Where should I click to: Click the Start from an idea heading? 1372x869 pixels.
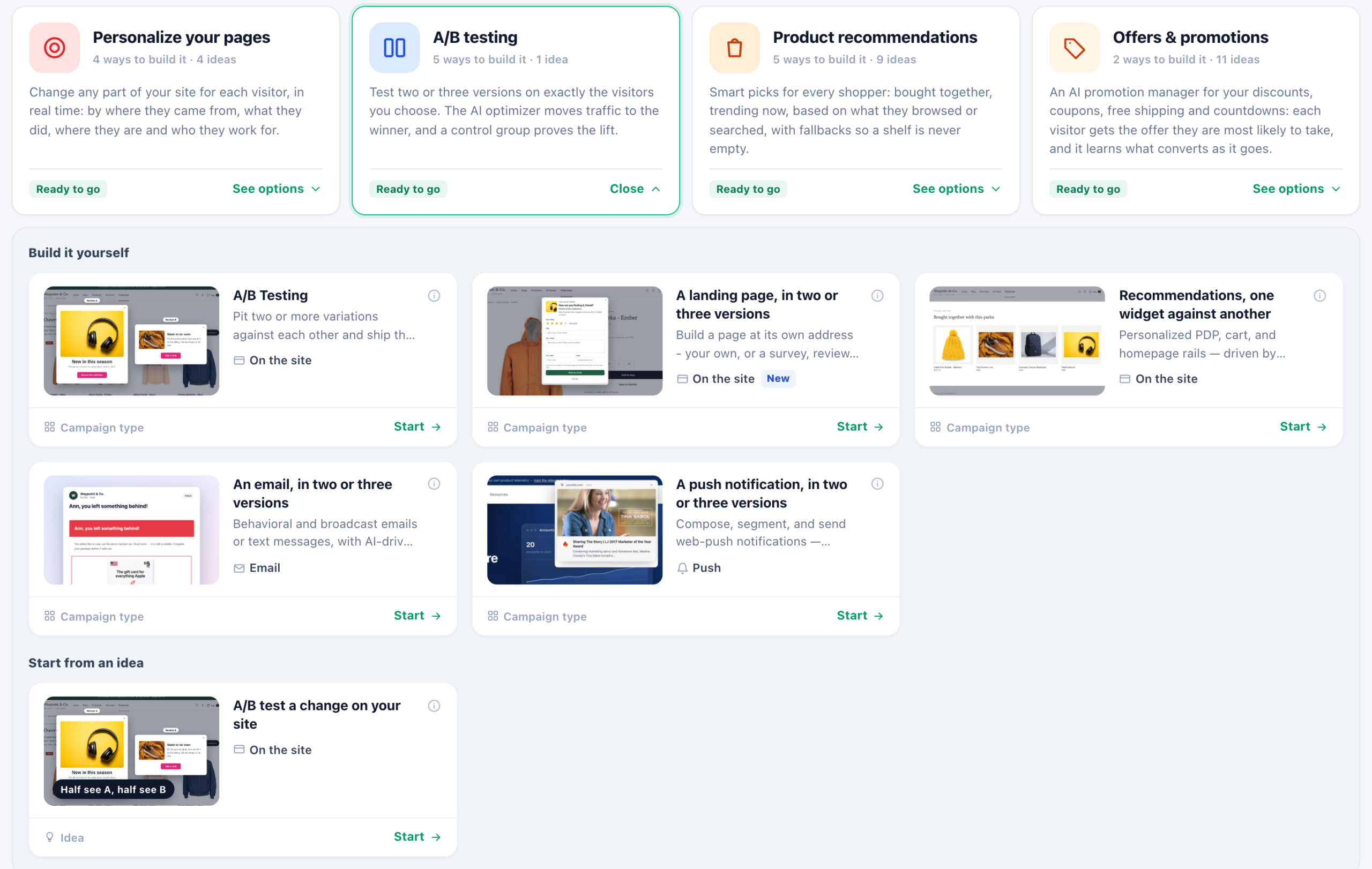click(86, 663)
